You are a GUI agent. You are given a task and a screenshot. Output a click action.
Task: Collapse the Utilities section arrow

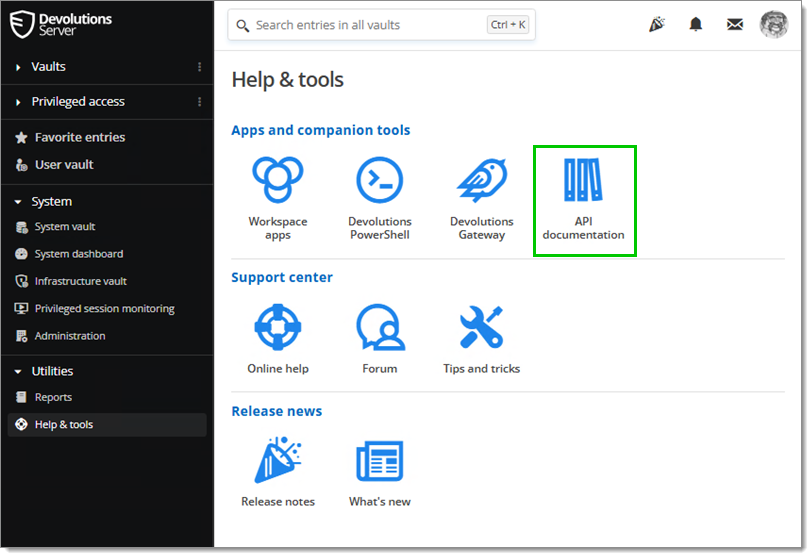tap(18, 372)
